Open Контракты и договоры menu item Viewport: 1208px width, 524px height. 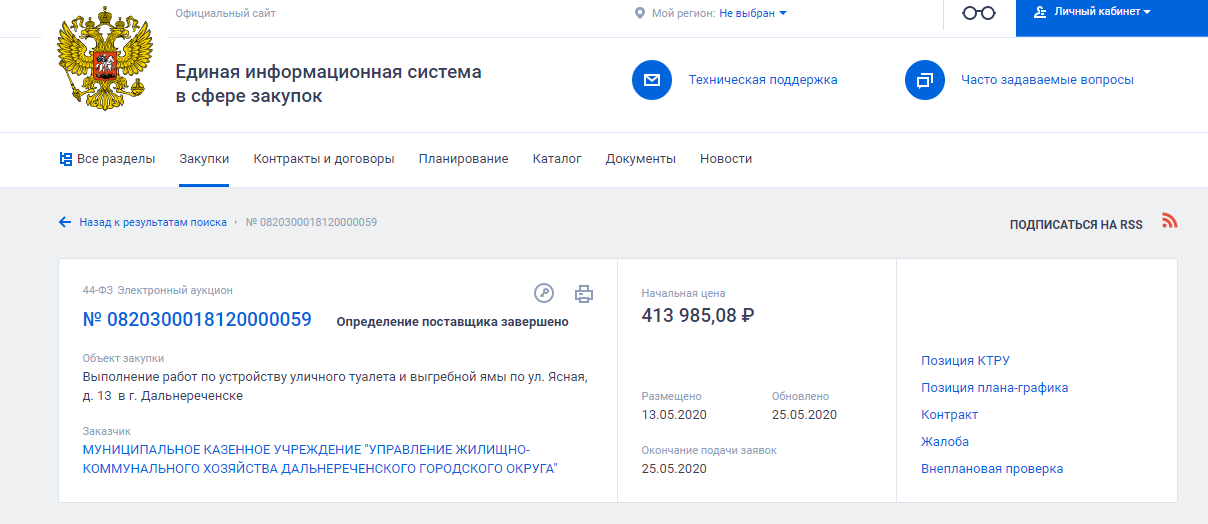point(324,159)
